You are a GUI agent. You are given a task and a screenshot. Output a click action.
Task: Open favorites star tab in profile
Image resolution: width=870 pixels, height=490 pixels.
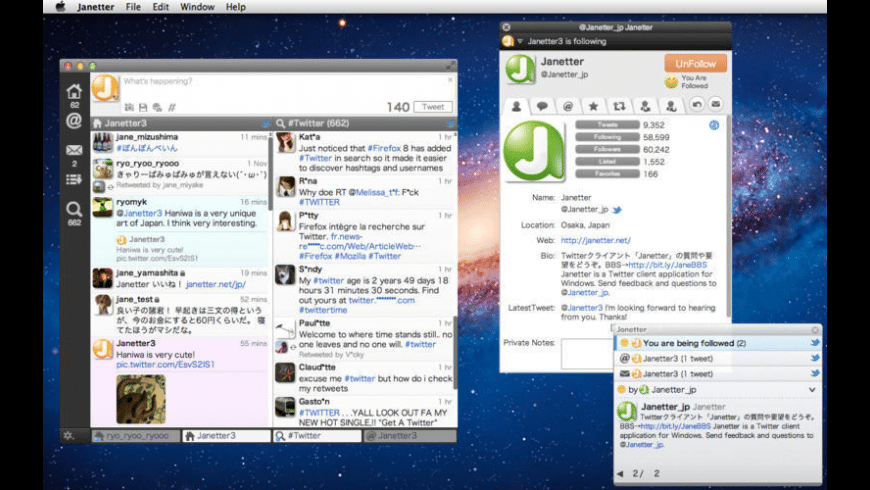click(x=593, y=105)
